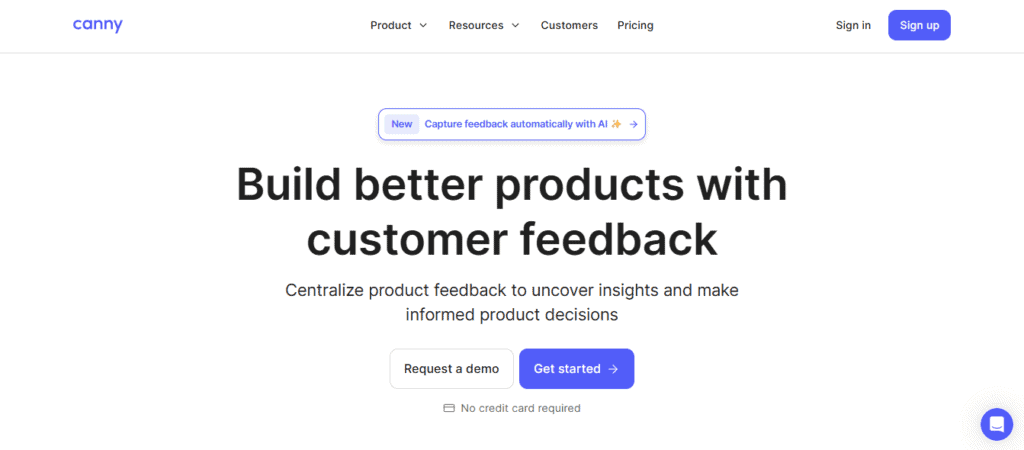
Task: Go to the Customers page
Action: click(569, 25)
